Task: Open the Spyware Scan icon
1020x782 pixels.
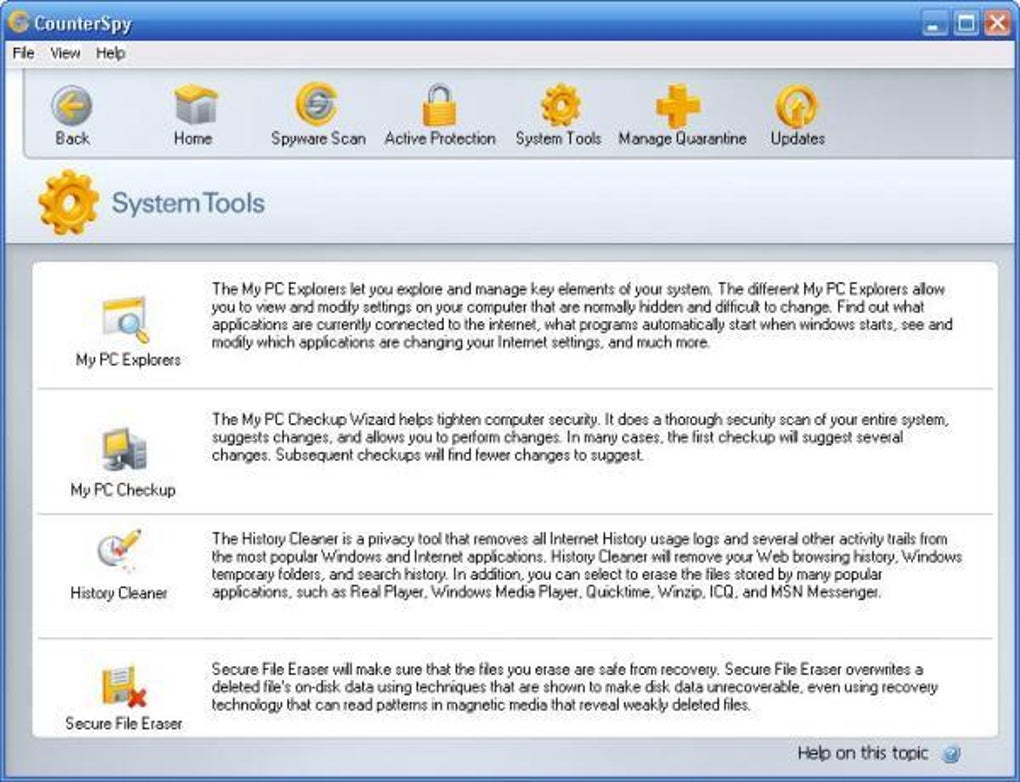Action: (317, 103)
